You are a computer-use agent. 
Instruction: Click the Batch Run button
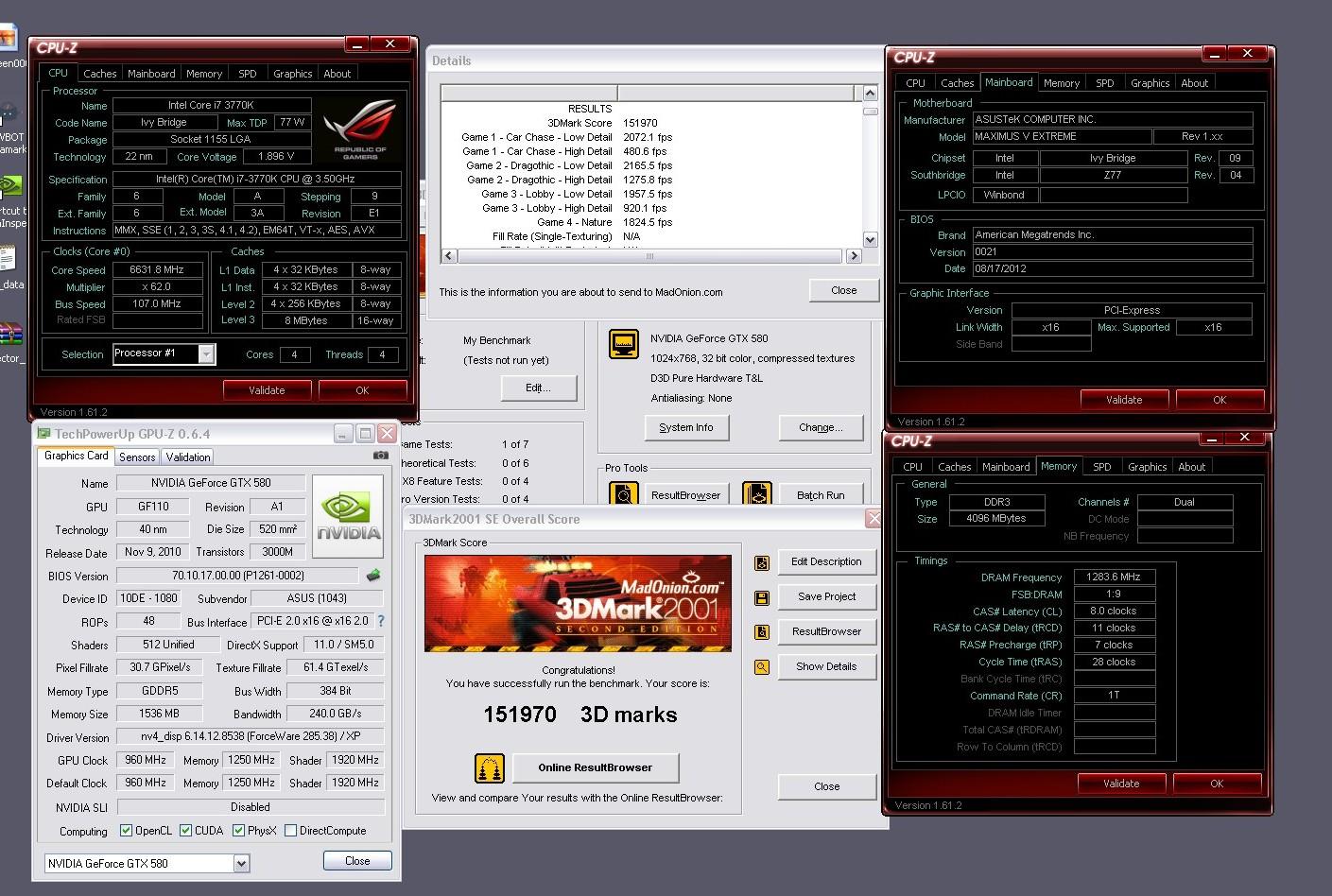[821, 495]
